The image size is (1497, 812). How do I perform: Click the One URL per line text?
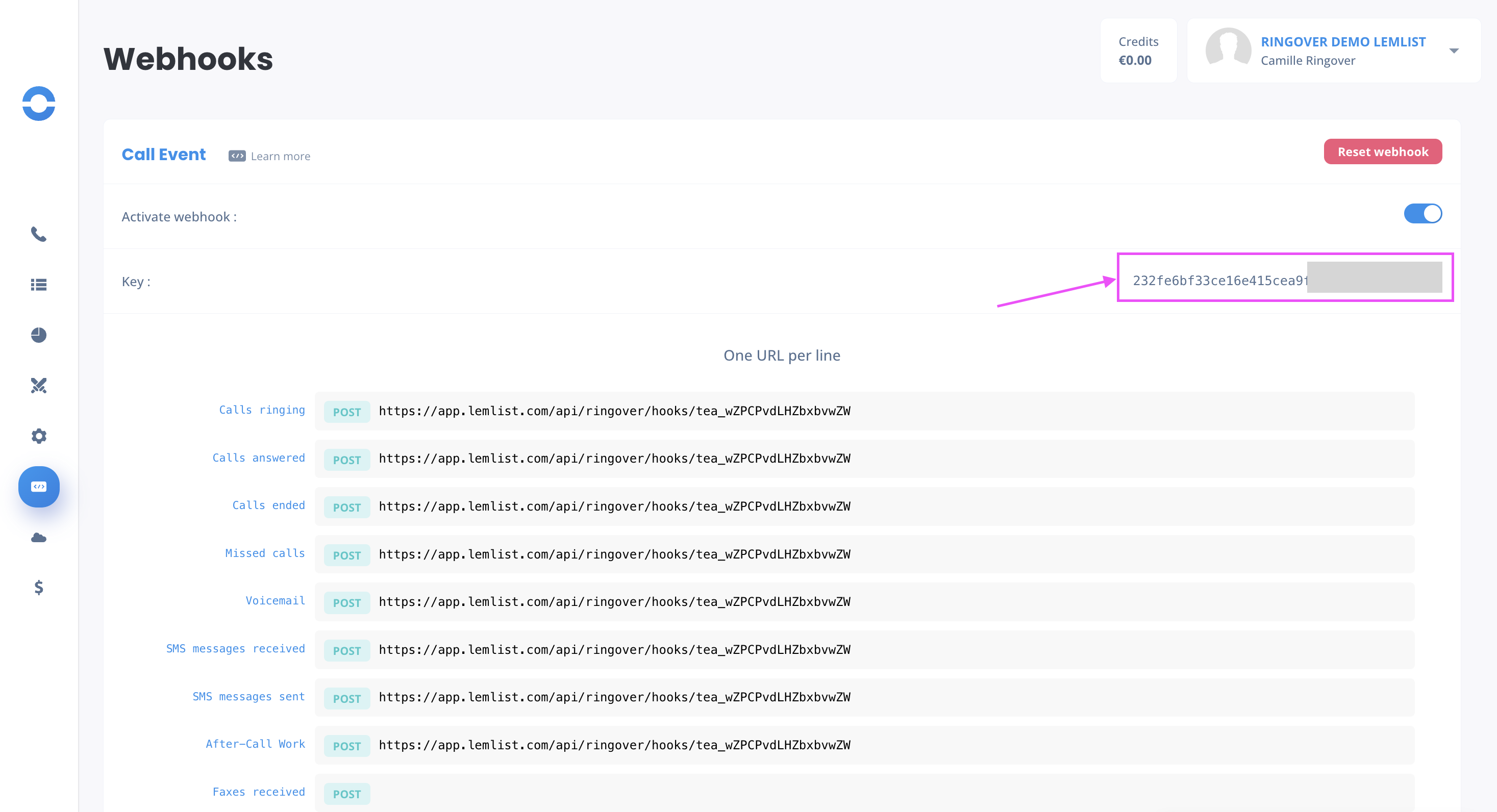pos(782,356)
